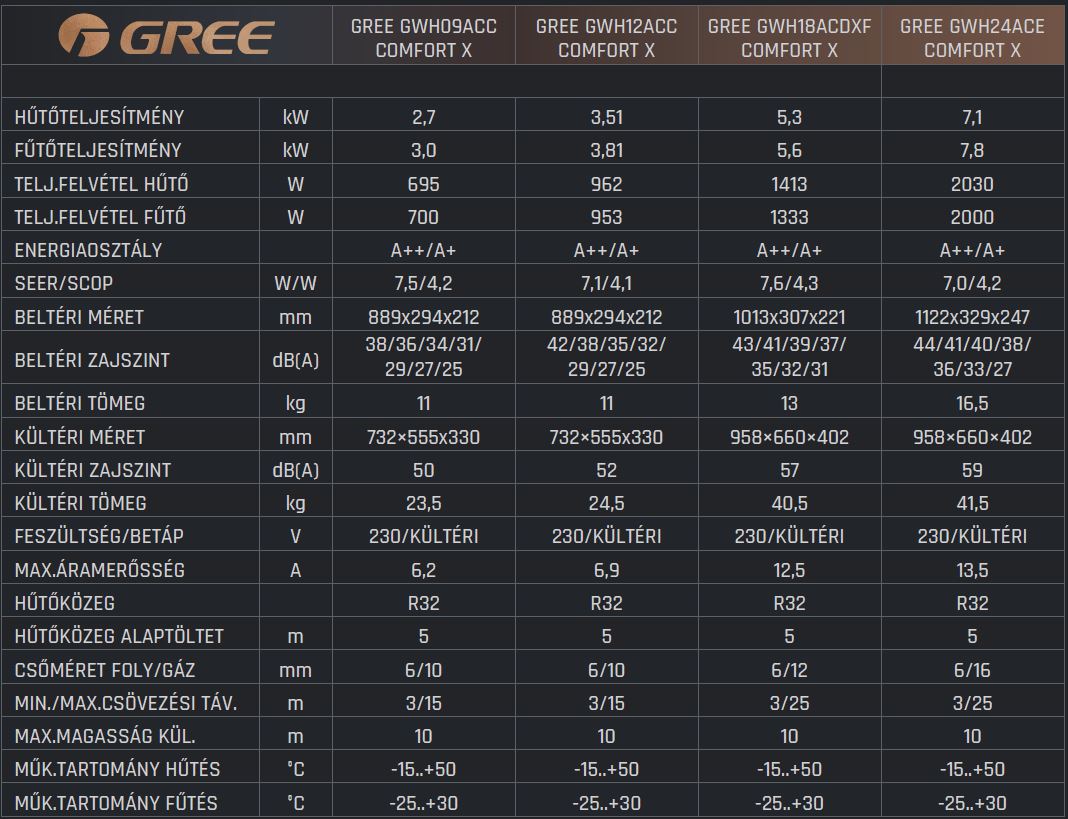Click the SEER/SCOP value 7,6/4,3
1068x819 pixels.
(x=789, y=283)
